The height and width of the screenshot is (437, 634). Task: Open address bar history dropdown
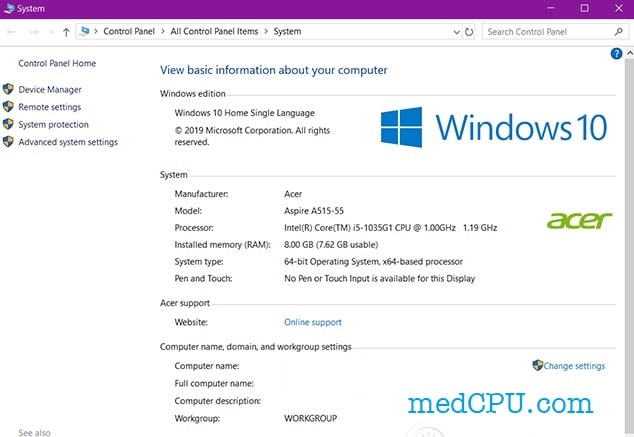456,32
